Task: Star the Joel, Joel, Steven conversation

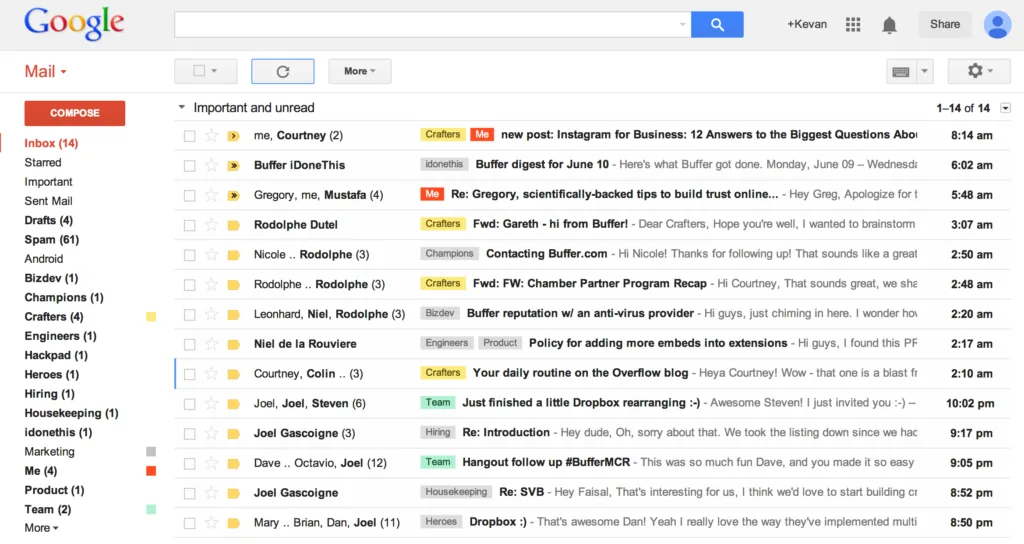Action: pos(211,403)
